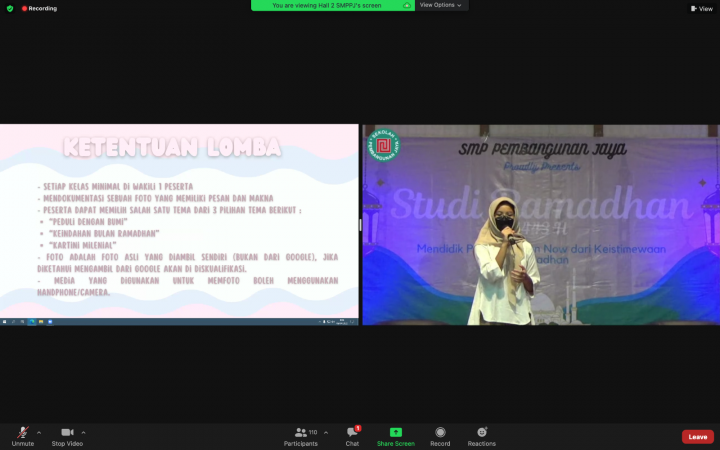The image size is (720, 450).
Task: Open the Chat panel
Action: (352, 437)
